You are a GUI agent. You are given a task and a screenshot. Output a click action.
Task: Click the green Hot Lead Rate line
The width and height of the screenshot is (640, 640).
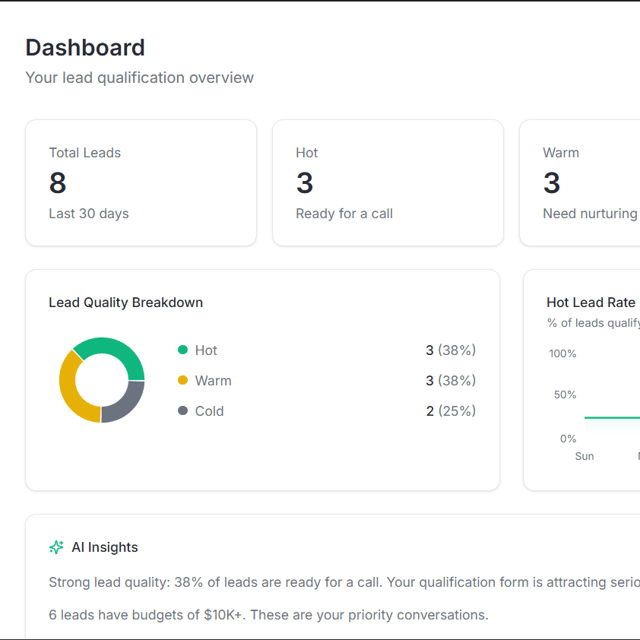tap(610, 417)
